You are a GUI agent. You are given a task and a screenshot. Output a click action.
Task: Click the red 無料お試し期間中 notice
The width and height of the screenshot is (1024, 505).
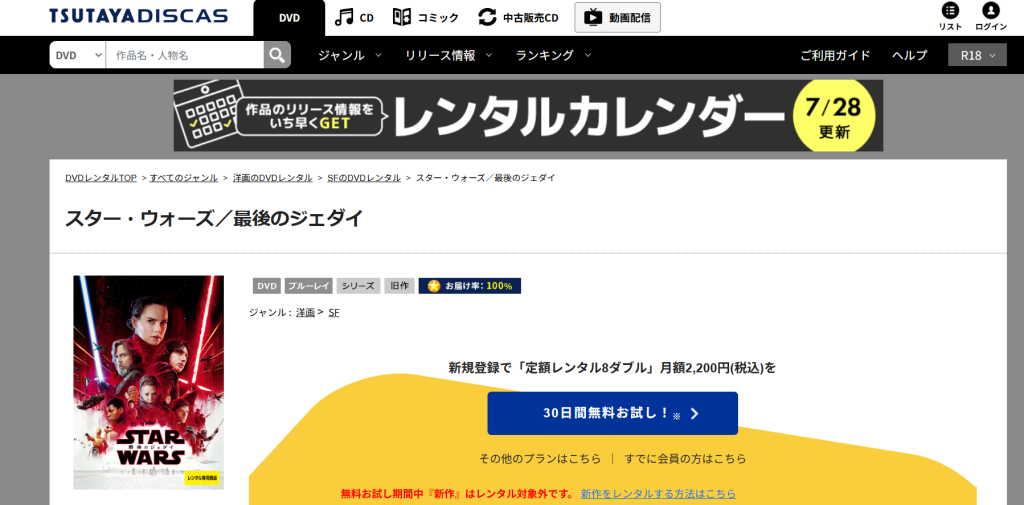457,493
